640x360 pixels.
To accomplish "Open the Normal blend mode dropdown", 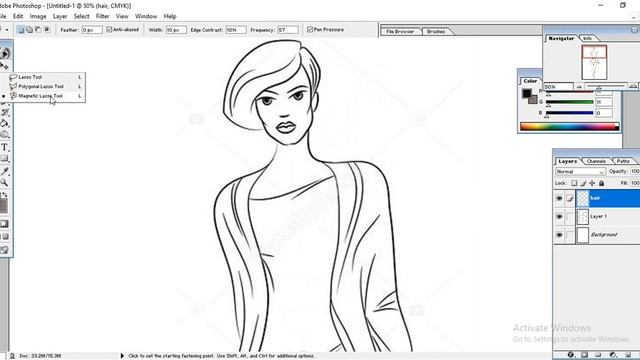I will [x=580, y=171].
